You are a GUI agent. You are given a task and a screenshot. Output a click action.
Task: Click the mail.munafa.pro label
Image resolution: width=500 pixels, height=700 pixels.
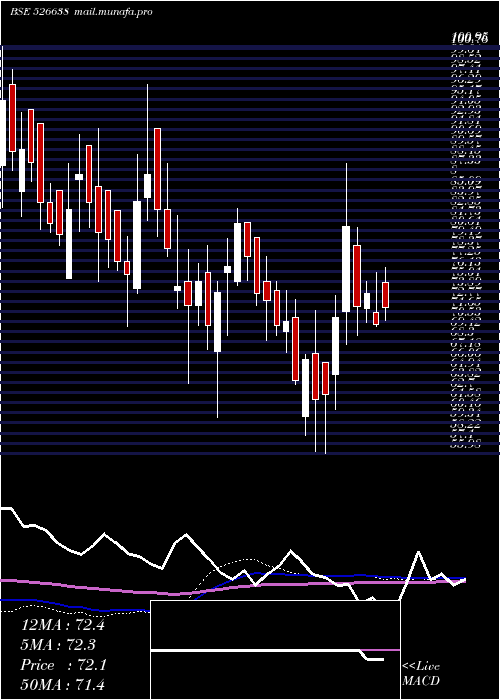(113, 12)
